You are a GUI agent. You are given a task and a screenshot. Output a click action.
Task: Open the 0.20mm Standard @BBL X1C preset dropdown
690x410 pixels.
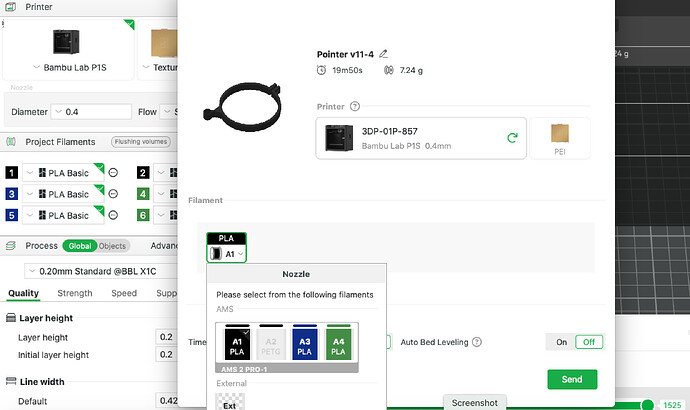tap(101, 271)
